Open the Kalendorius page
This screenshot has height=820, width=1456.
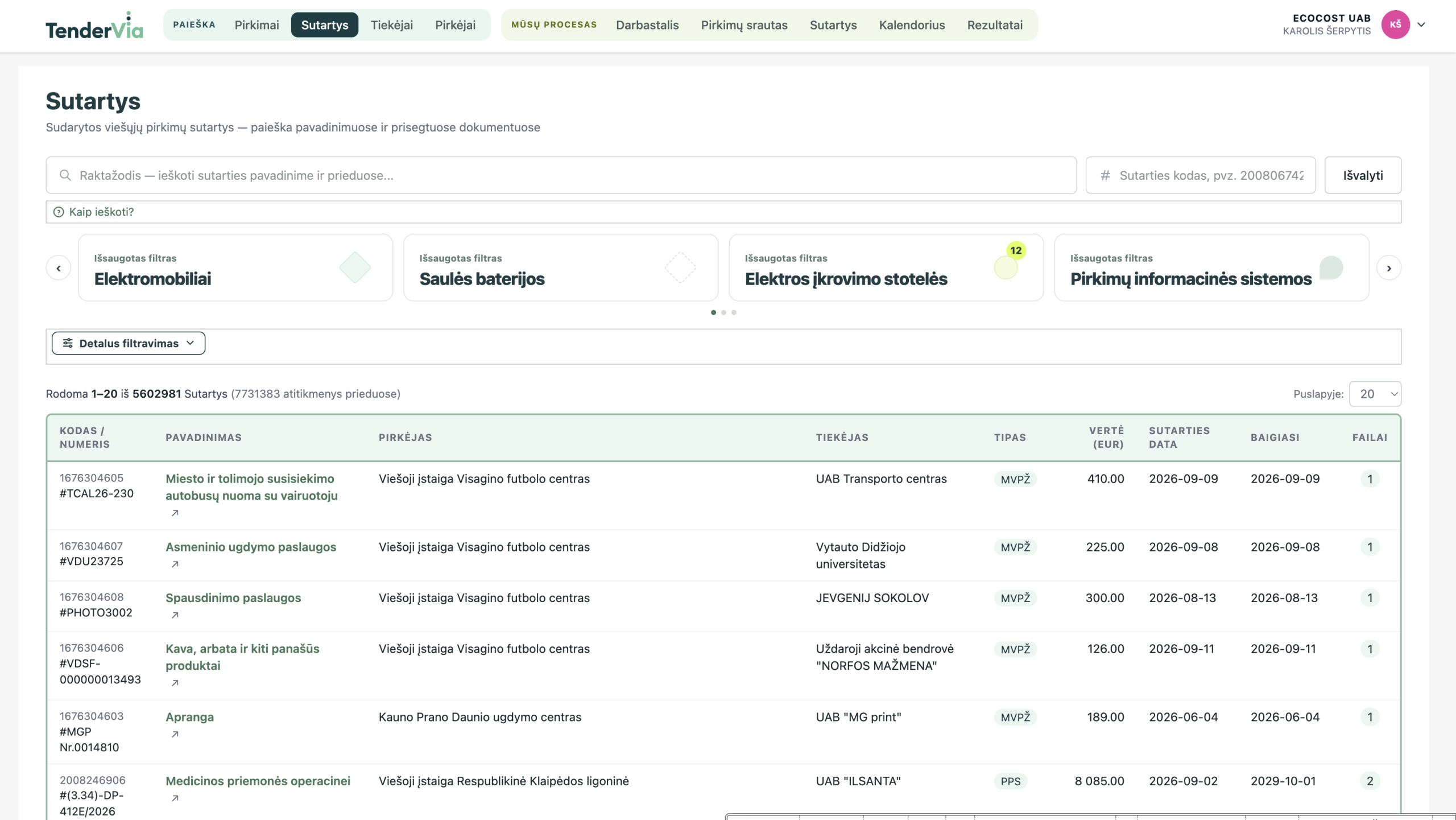[x=912, y=25]
